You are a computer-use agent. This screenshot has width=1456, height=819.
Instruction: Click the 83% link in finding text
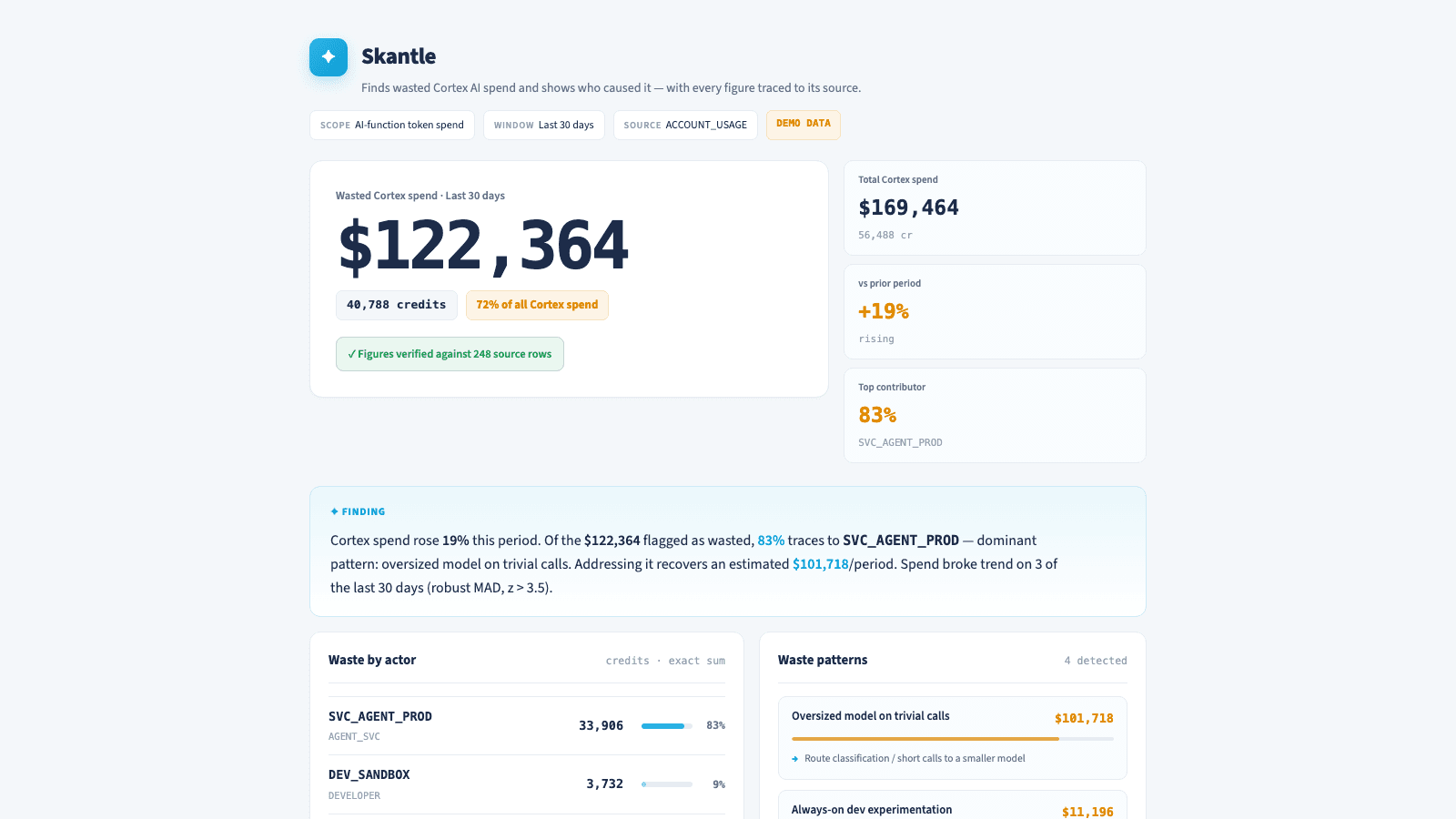(x=771, y=541)
